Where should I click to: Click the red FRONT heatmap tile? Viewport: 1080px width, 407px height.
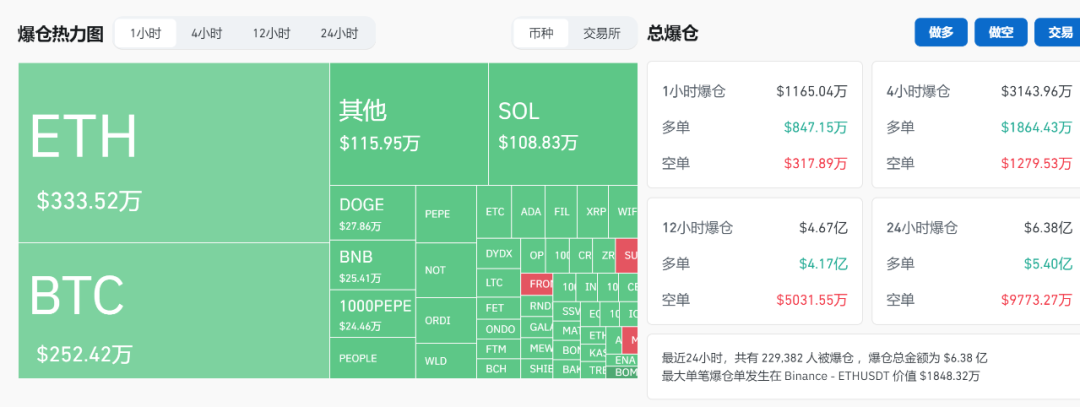(540, 283)
